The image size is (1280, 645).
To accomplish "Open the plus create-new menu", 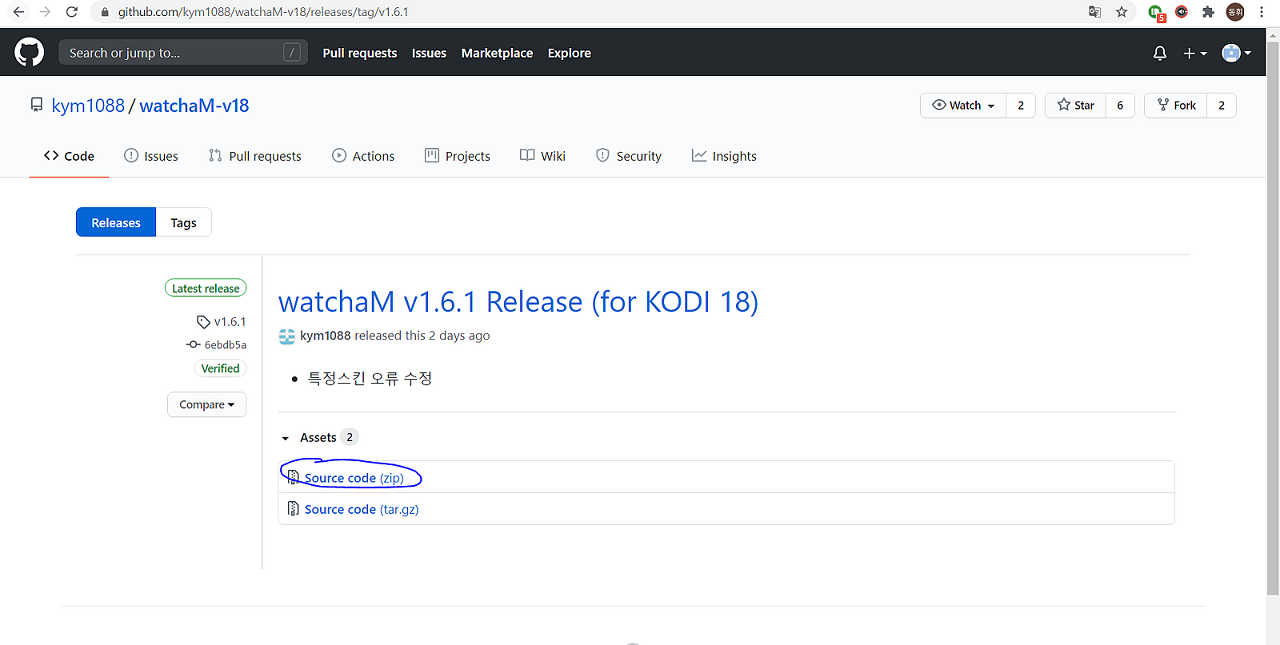I will coord(1195,53).
